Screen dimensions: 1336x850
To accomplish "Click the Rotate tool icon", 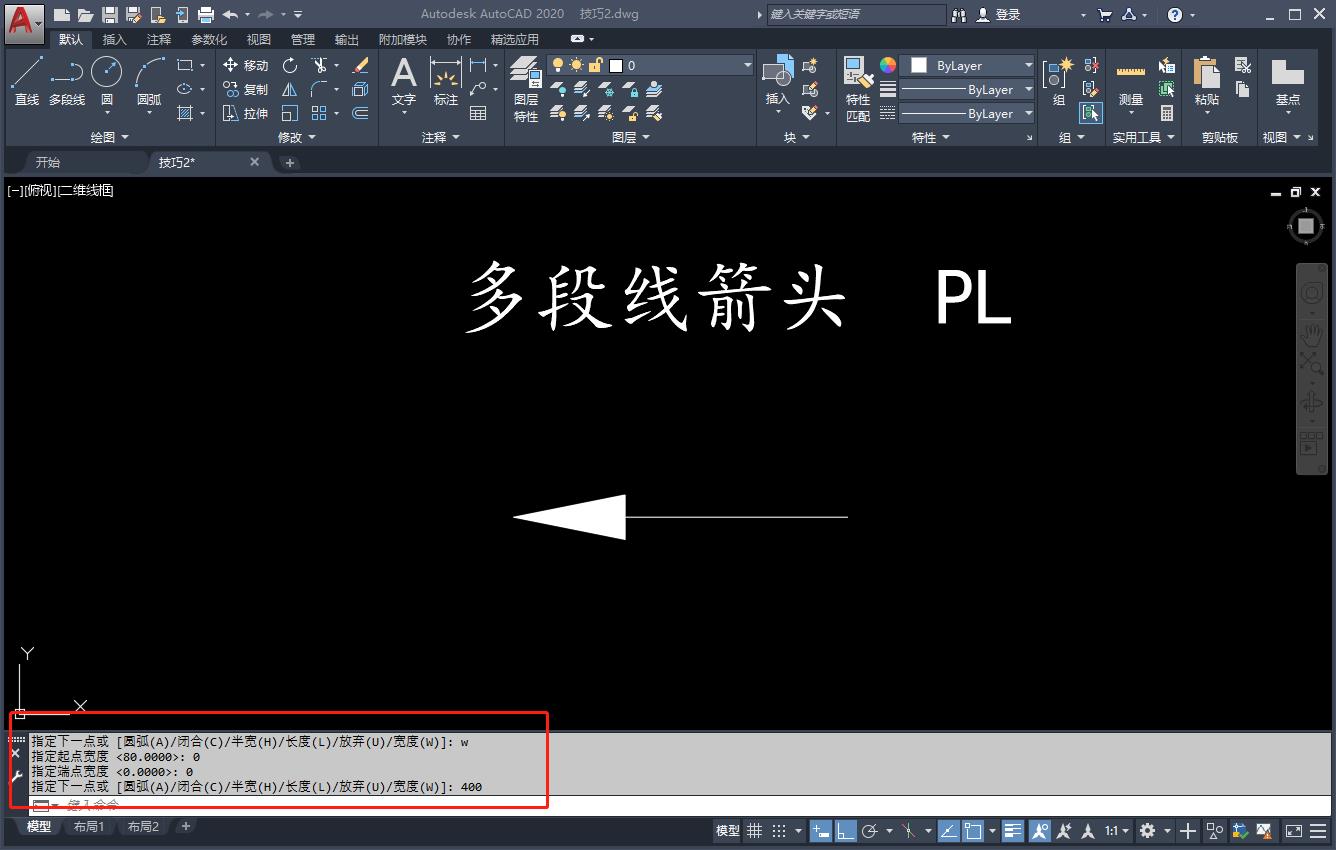I will pyautogui.click(x=290, y=65).
